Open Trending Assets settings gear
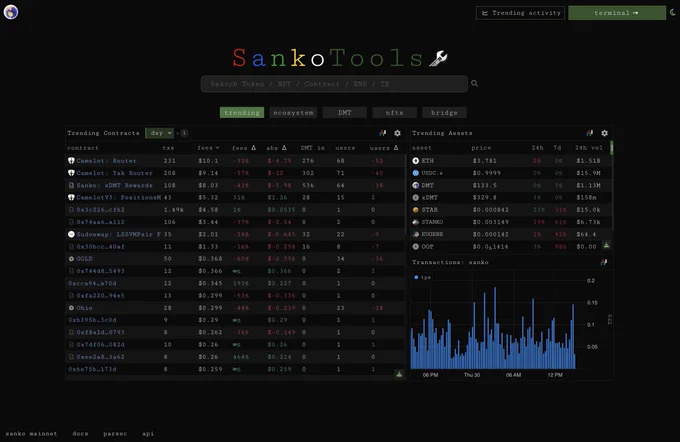This screenshot has width=680, height=442. 605,133
